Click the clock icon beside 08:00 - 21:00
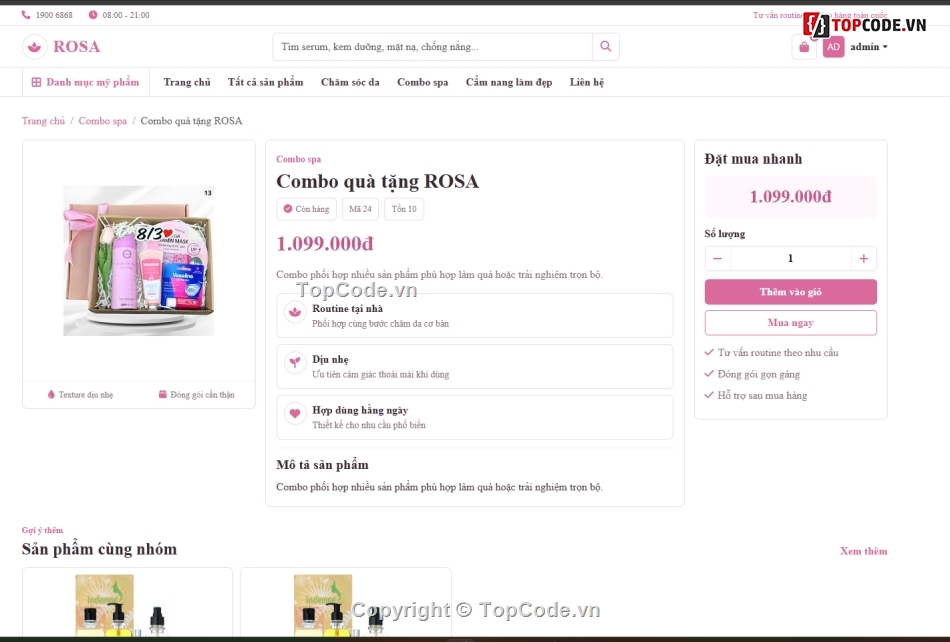This screenshot has width=950, height=642. (93, 15)
